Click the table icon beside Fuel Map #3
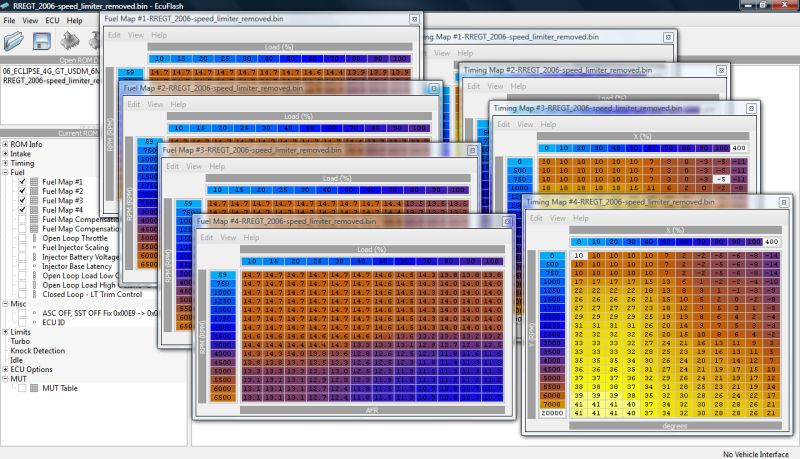Viewport: 800px width, 459px height. click(35, 201)
